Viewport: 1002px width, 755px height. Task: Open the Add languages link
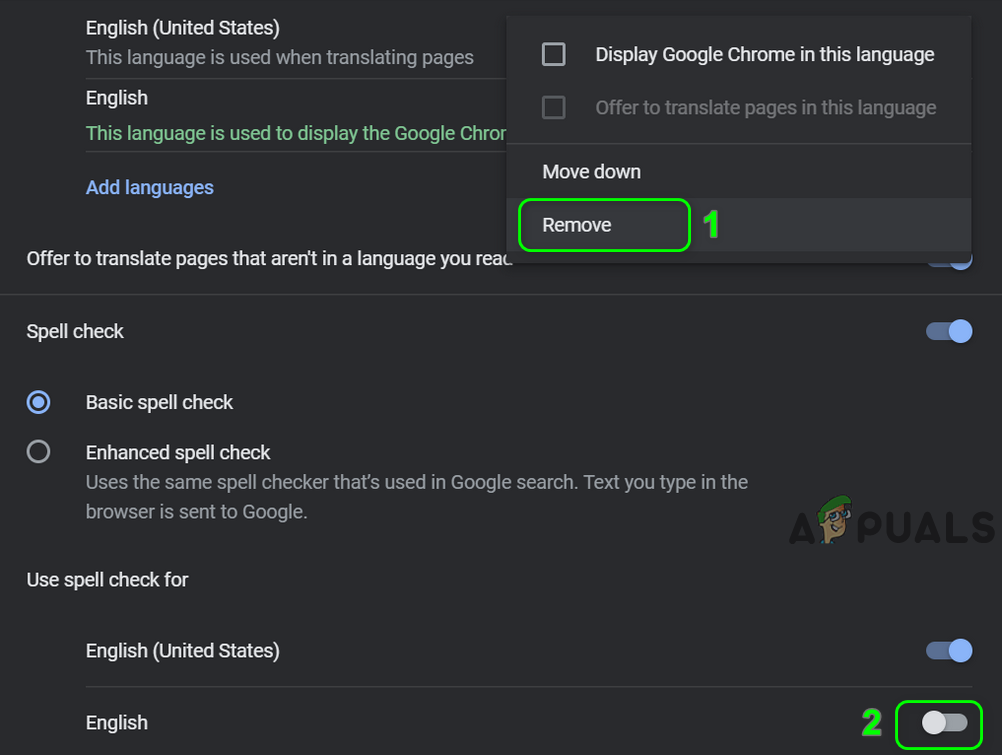(149, 187)
